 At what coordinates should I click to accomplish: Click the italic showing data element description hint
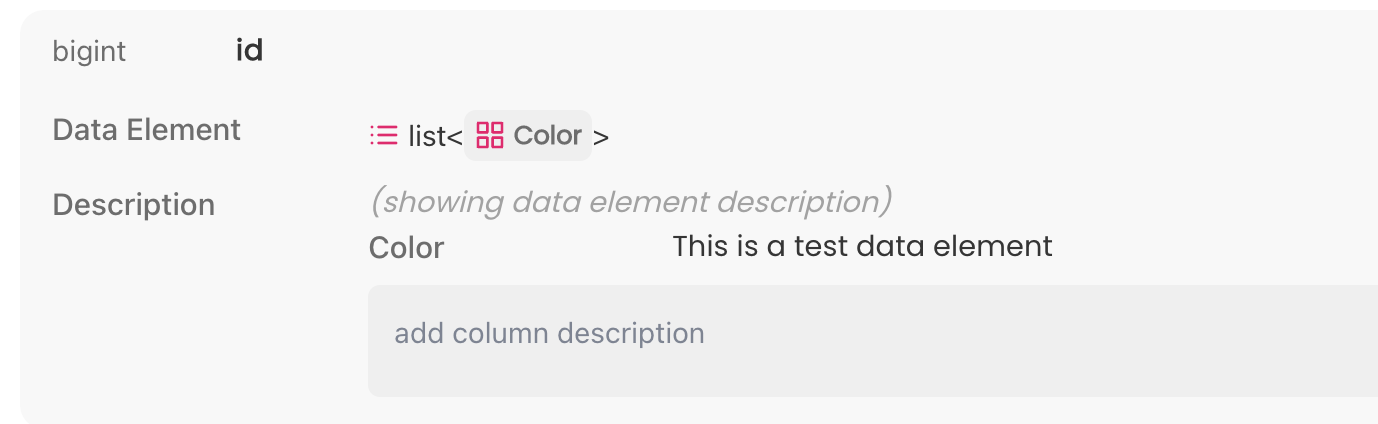630,202
